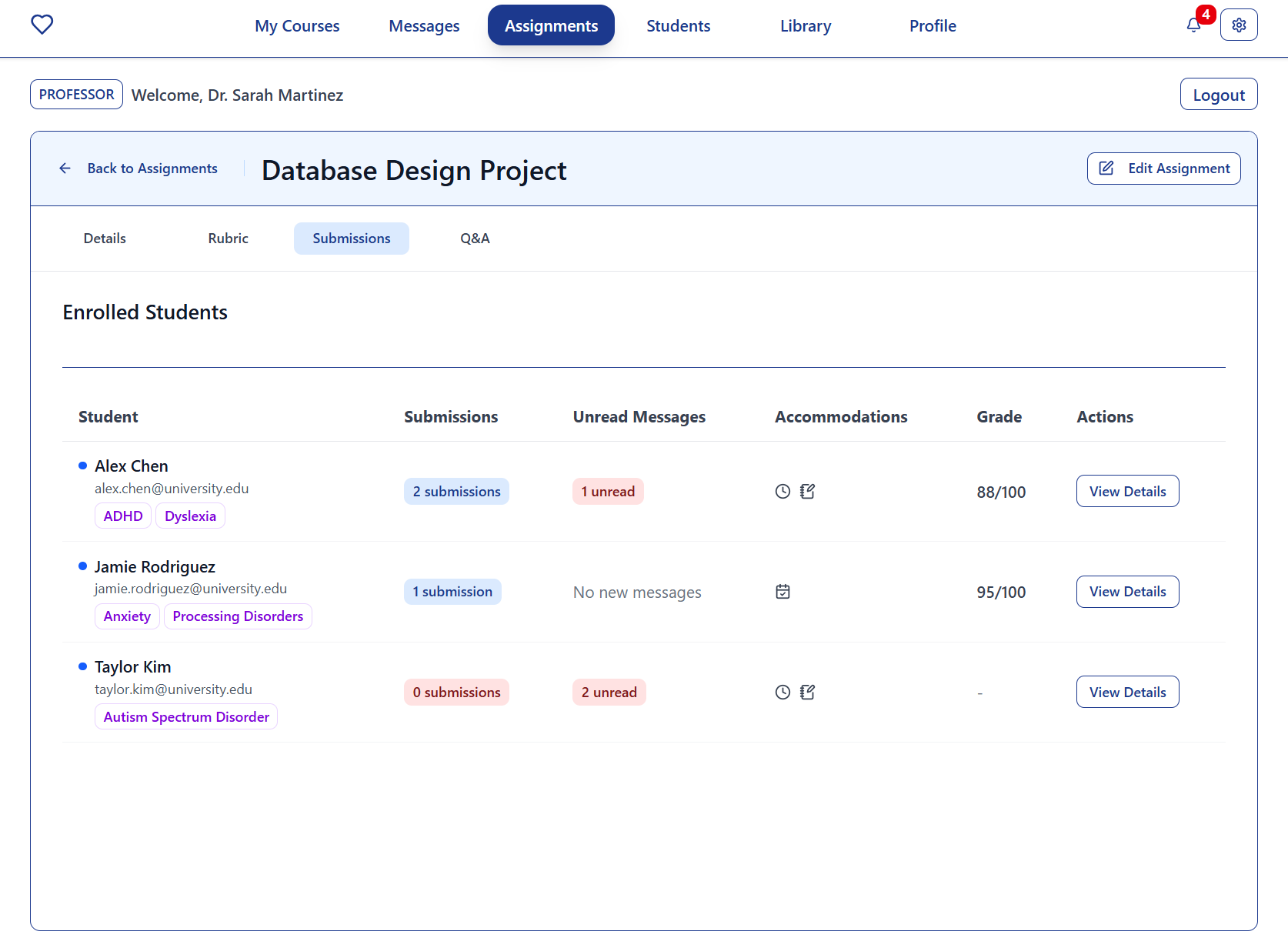View Details for Taylor Kim
1288x938 pixels.
click(1127, 693)
